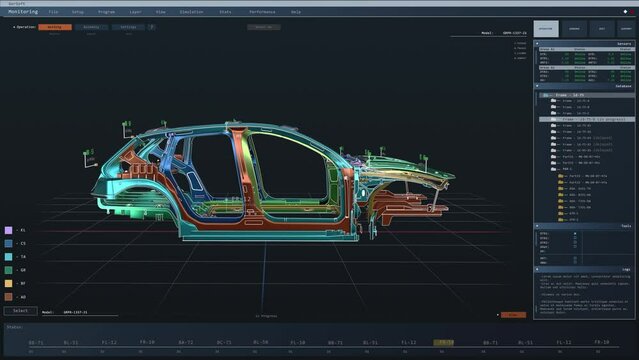Collapse the Logs panel header arrow
This screenshot has width=639, height=360.
tap(537, 269)
